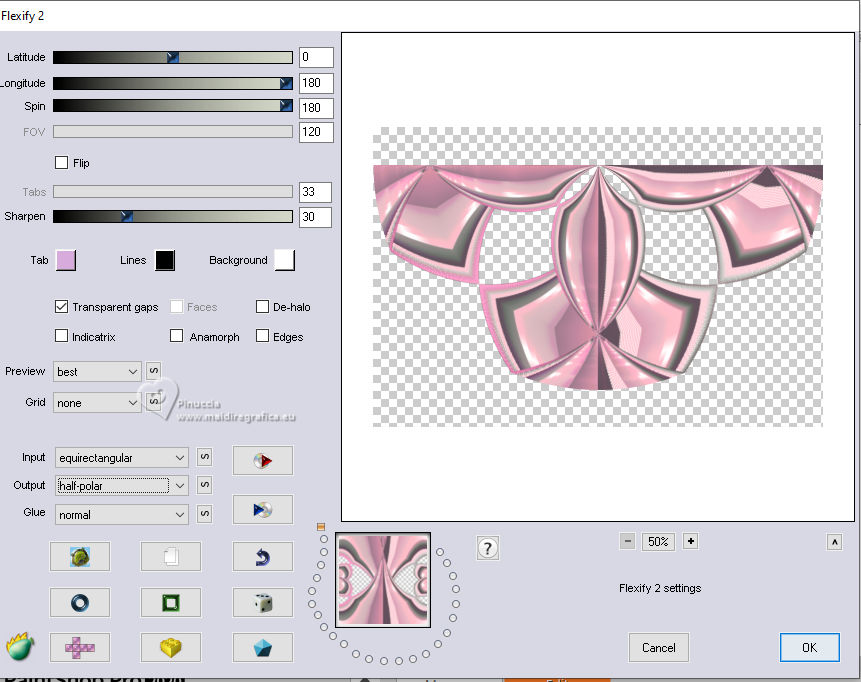Click the blue polyhedron button
This screenshot has height=682, width=861.
(262, 647)
